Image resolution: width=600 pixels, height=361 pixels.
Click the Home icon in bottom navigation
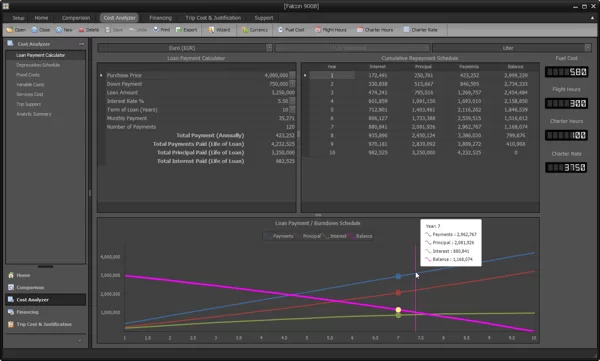(x=11, y=275)
